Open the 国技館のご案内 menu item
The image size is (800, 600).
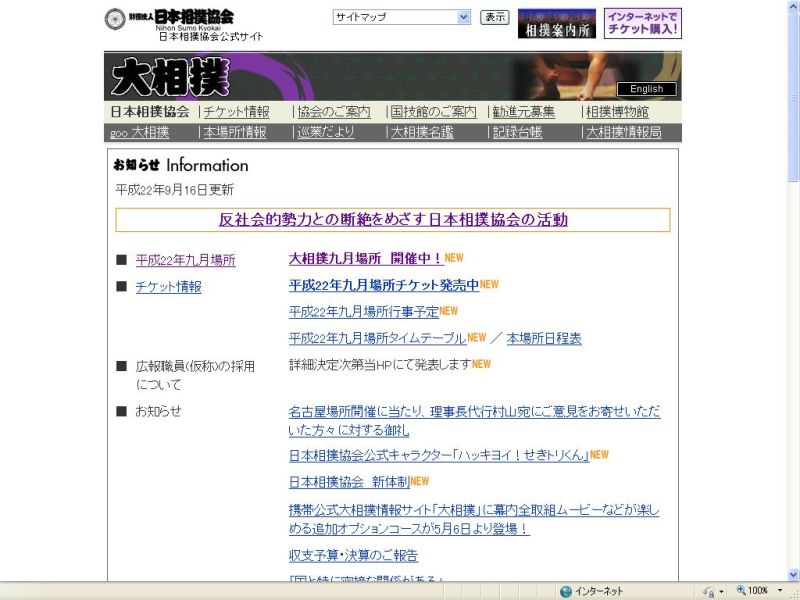[x=433, y=112]
